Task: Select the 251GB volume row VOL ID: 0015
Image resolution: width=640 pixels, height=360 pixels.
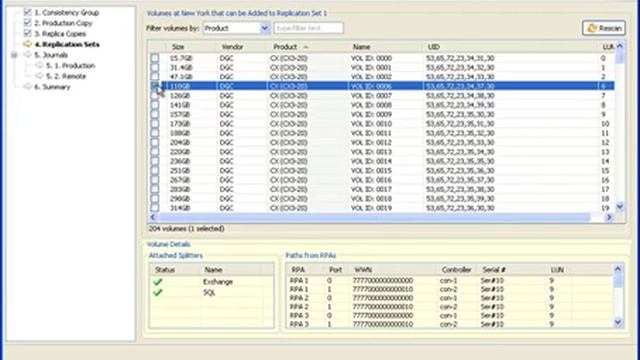Action: [382, 171]
